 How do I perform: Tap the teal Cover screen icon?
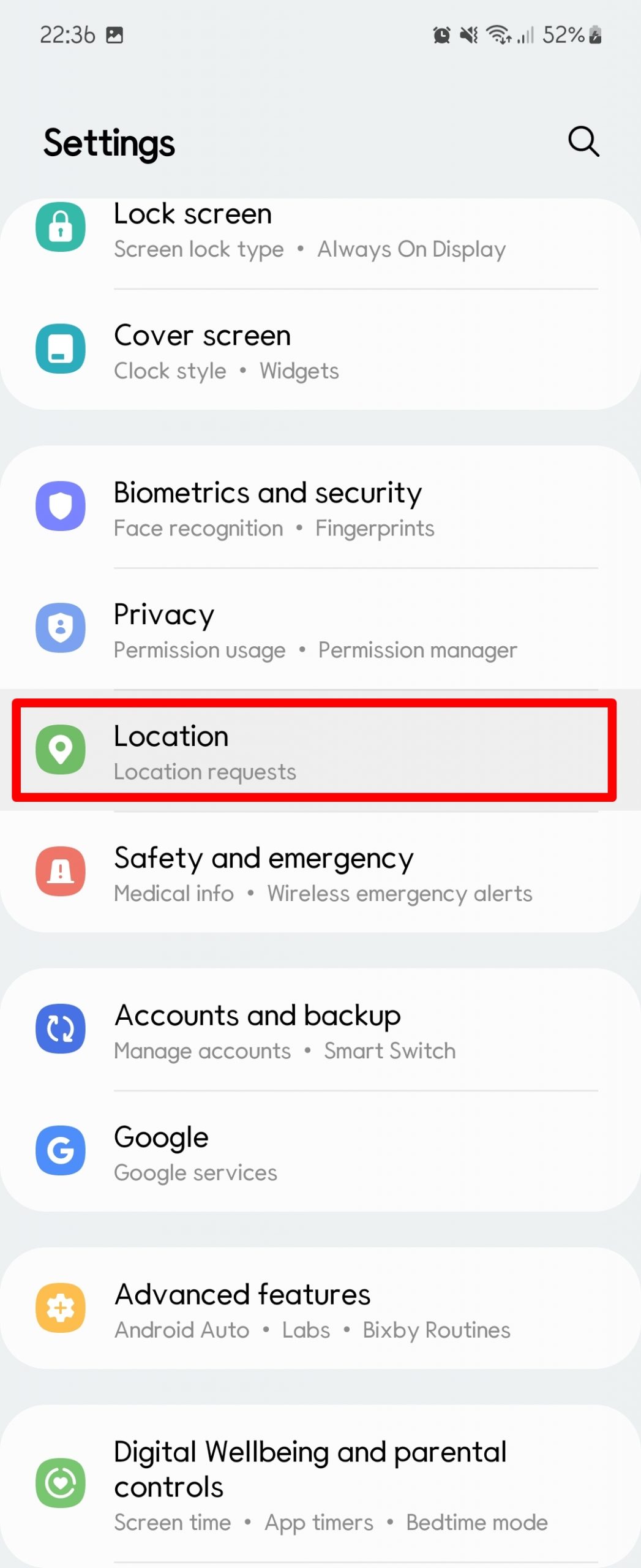coord(61,349)
